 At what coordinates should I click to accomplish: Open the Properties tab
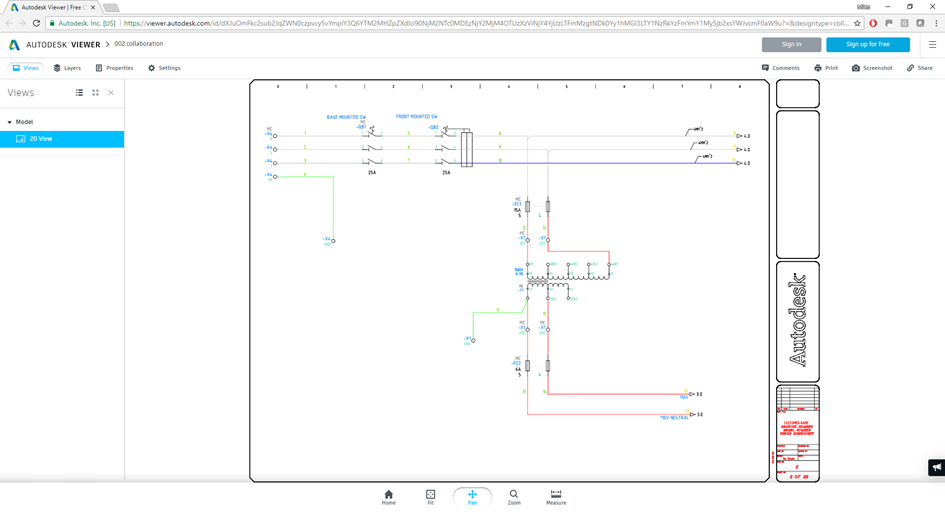click(x=115, y=68)
